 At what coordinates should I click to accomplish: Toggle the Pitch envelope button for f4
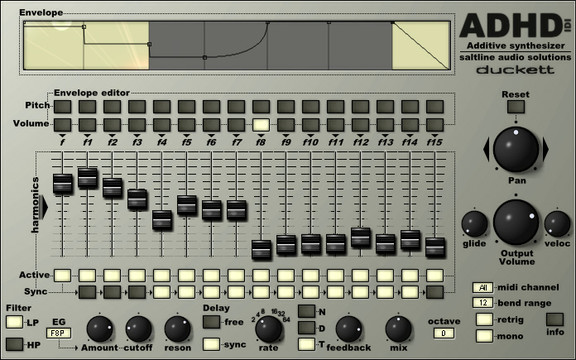click(162, 107)
